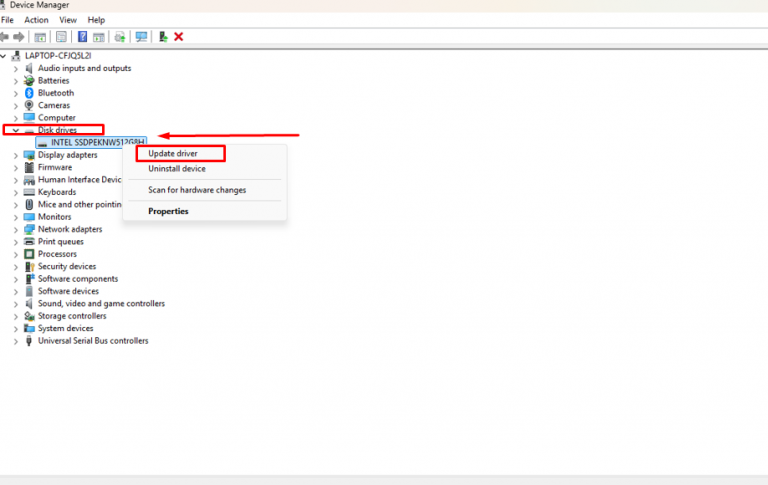Screen dimensions: 768x485
Task: Choose Update driver from context menu
Action: [173, 154]
